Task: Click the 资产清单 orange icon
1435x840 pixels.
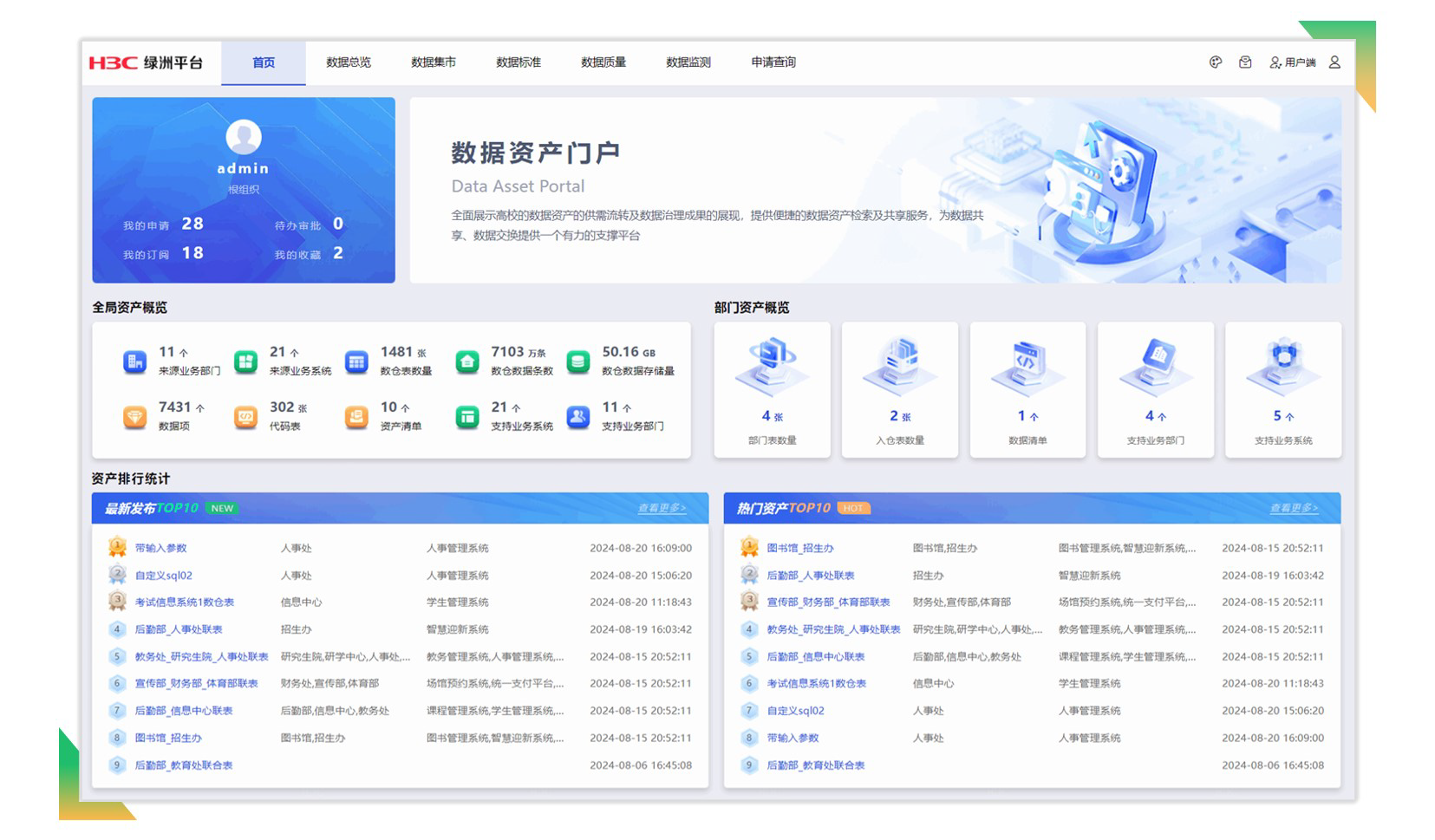Action: click(x=356, y=417)
